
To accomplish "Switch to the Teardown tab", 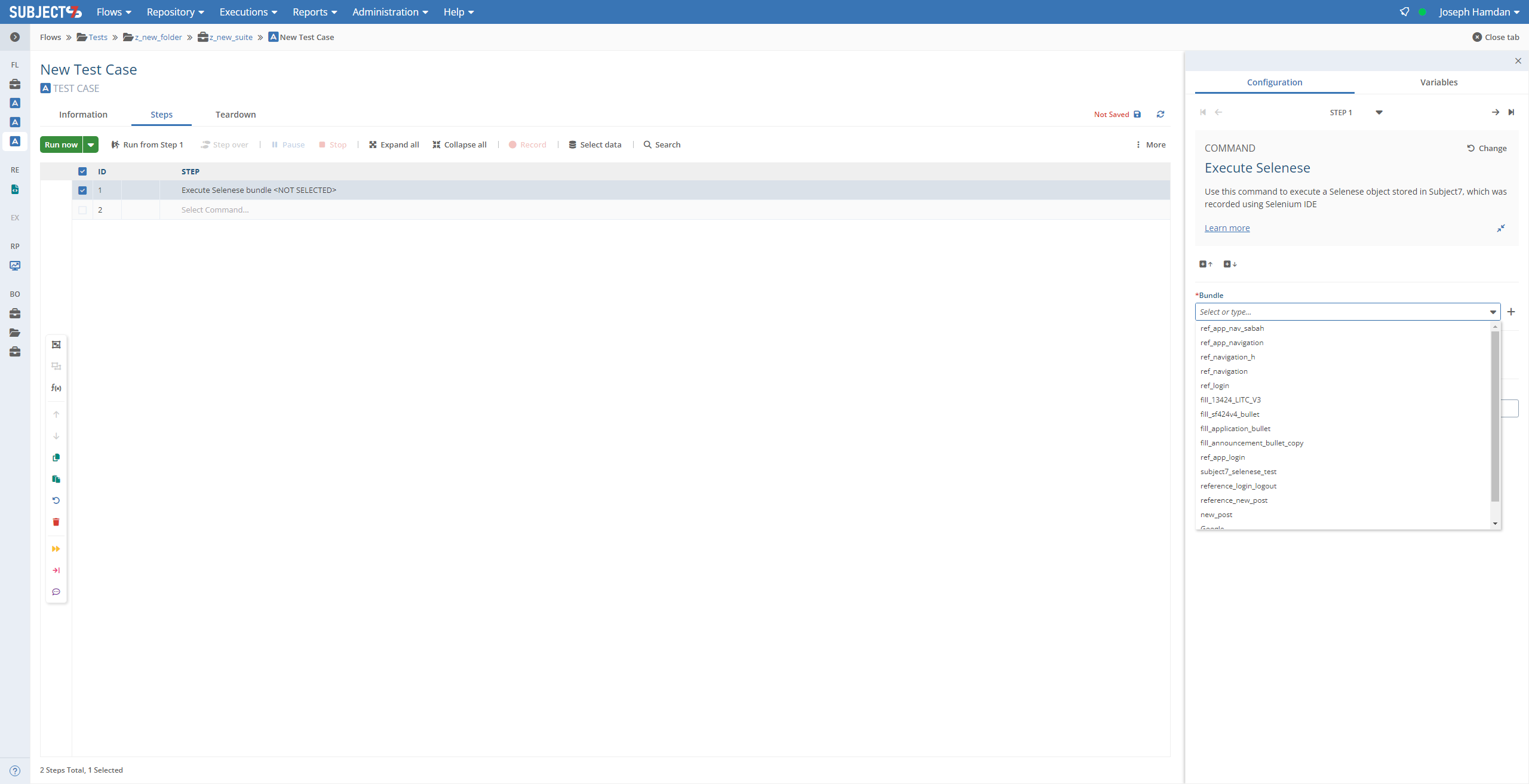I will 235,115.
